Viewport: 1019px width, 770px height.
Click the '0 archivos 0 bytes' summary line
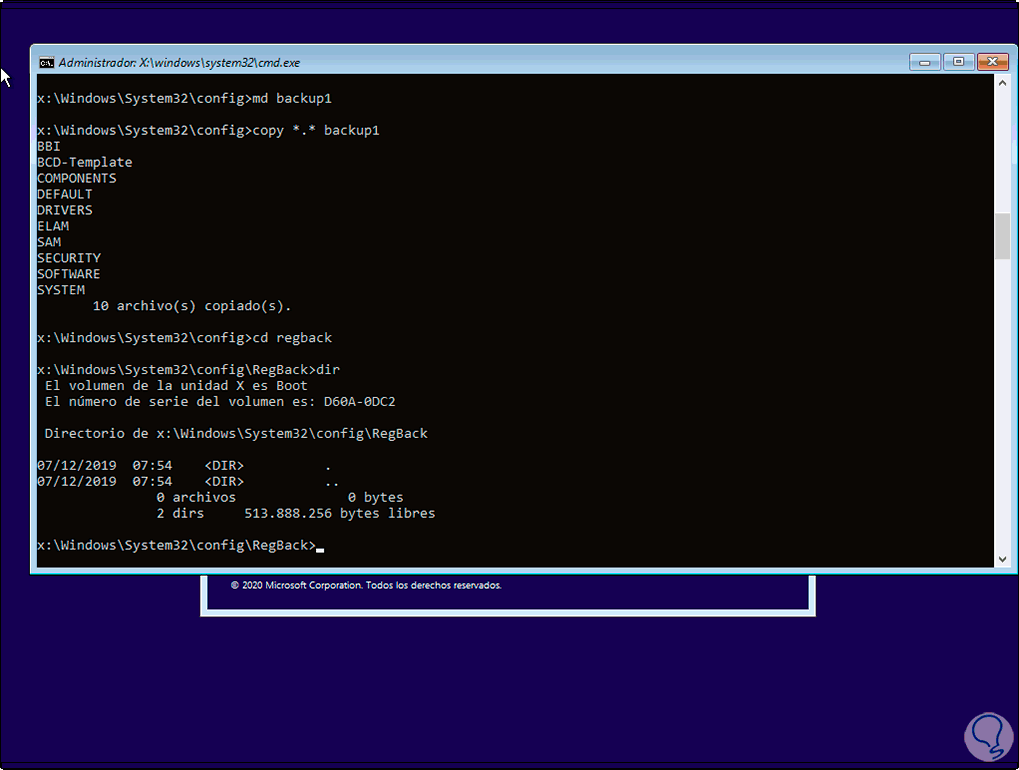coord(280,497)
